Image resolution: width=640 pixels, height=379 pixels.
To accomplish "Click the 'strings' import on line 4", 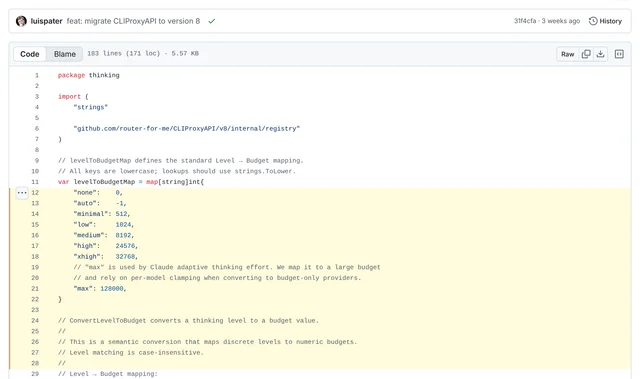I will [x=91, y=107].
